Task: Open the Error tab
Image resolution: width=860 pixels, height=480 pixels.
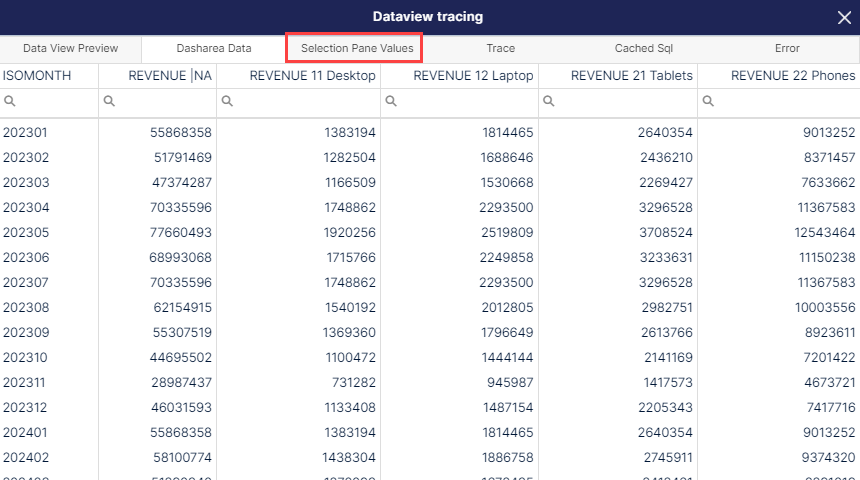Action: pyautogui.click(x=787, y=48)
